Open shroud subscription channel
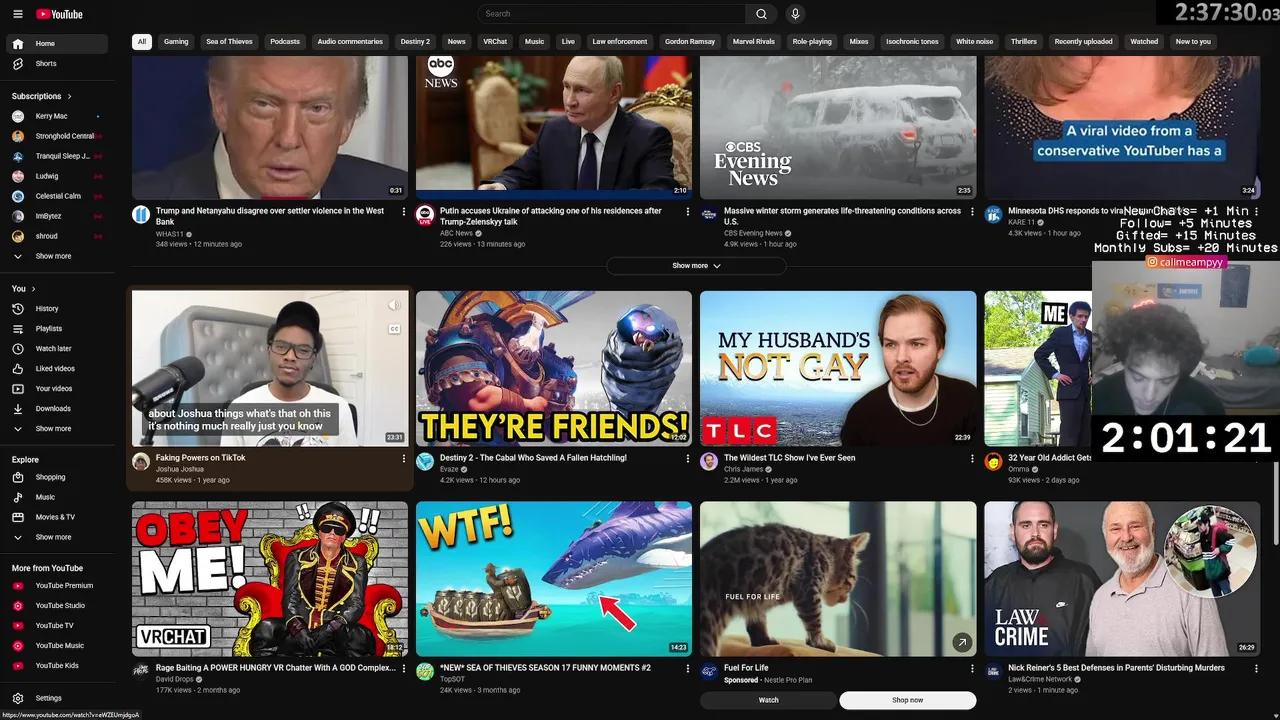Viewport: 1280px width, 720px height. click(x=58, y=236)
